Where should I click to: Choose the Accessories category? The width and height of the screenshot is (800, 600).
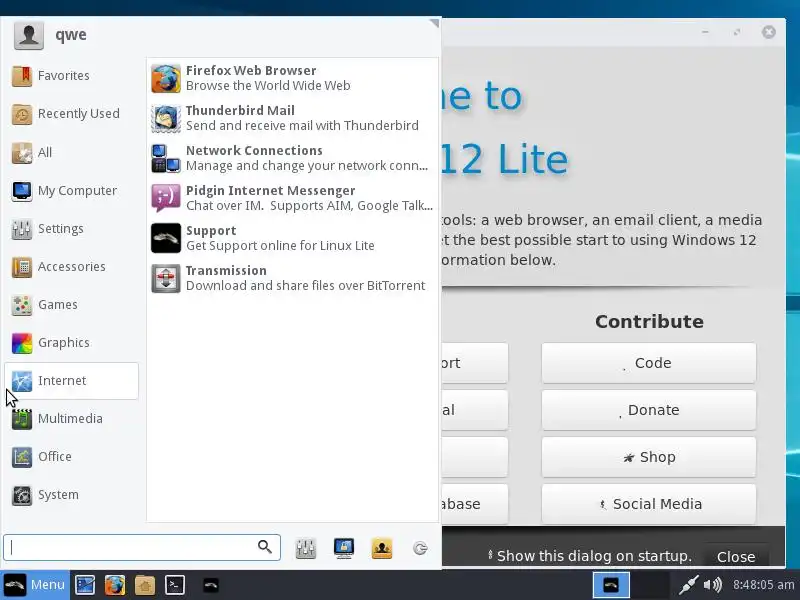[x=71, y=267]
